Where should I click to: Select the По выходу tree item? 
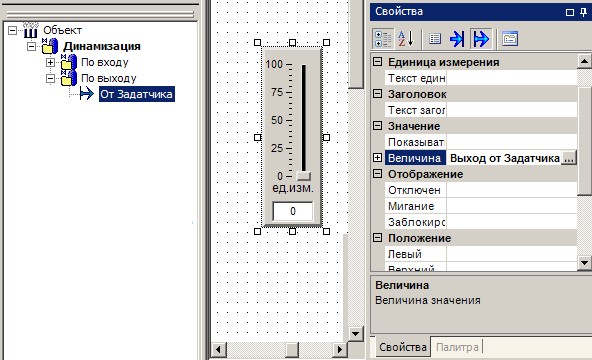tap(109, 78)
